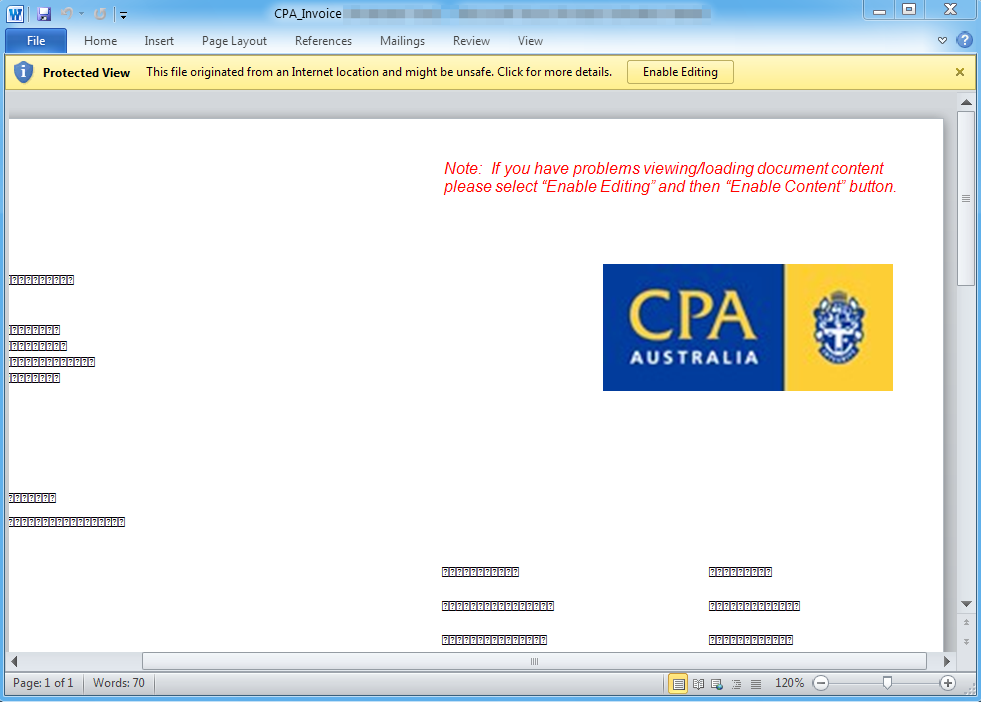Click the vertical scrollbar thumb
The image size is (981, 702).
(966, 199)
